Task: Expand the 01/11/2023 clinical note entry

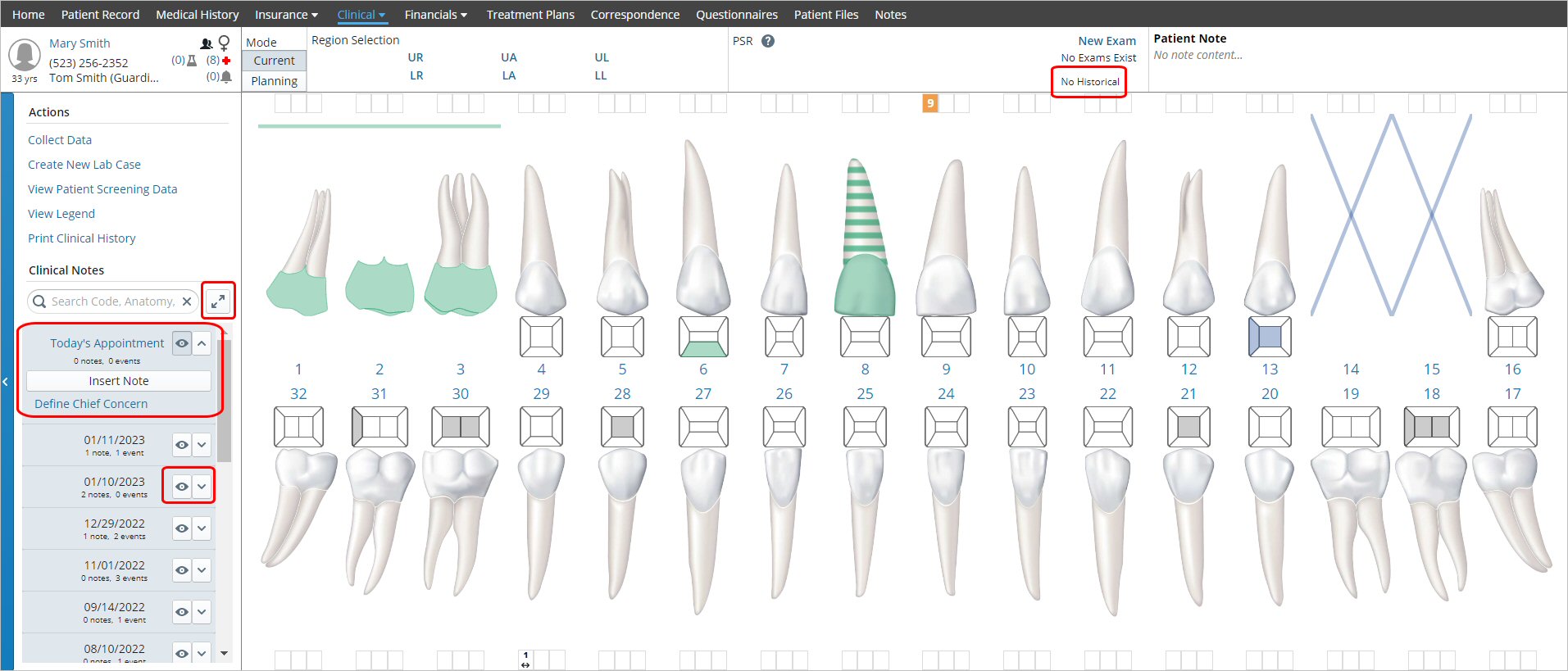Action: pos(202,445)
